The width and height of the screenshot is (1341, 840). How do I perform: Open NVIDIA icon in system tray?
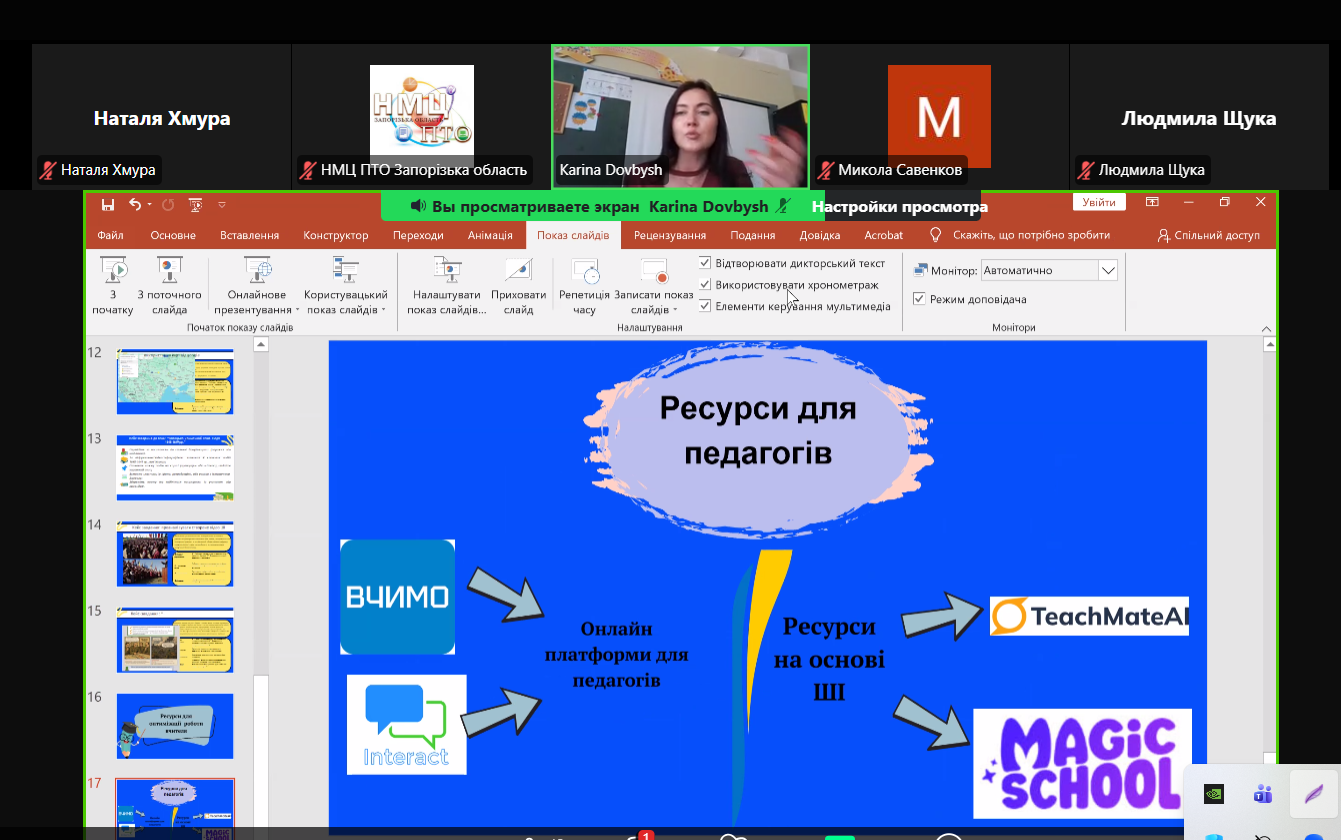[x=1213, y=795]
